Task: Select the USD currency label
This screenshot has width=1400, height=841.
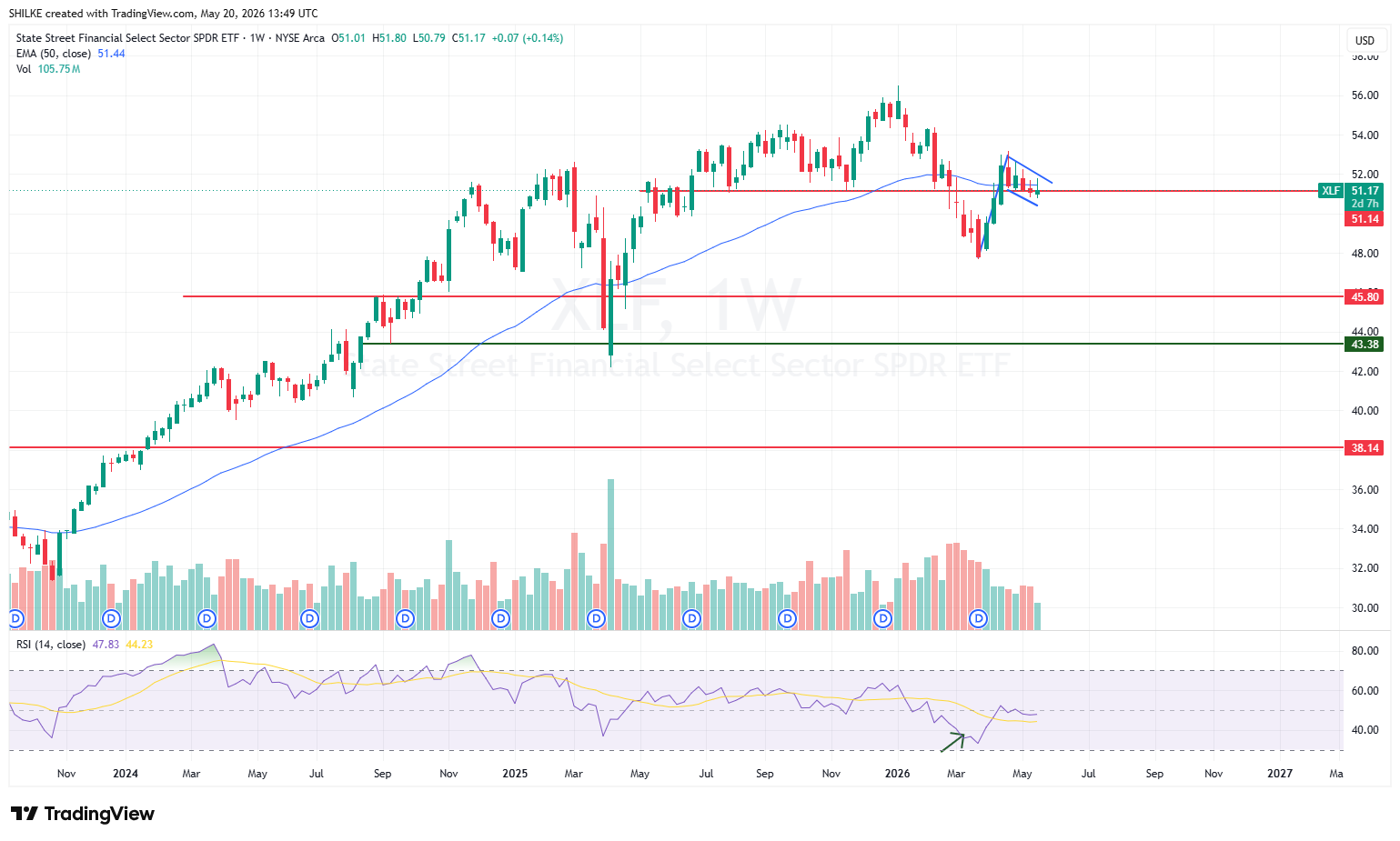Action: 1365,40
